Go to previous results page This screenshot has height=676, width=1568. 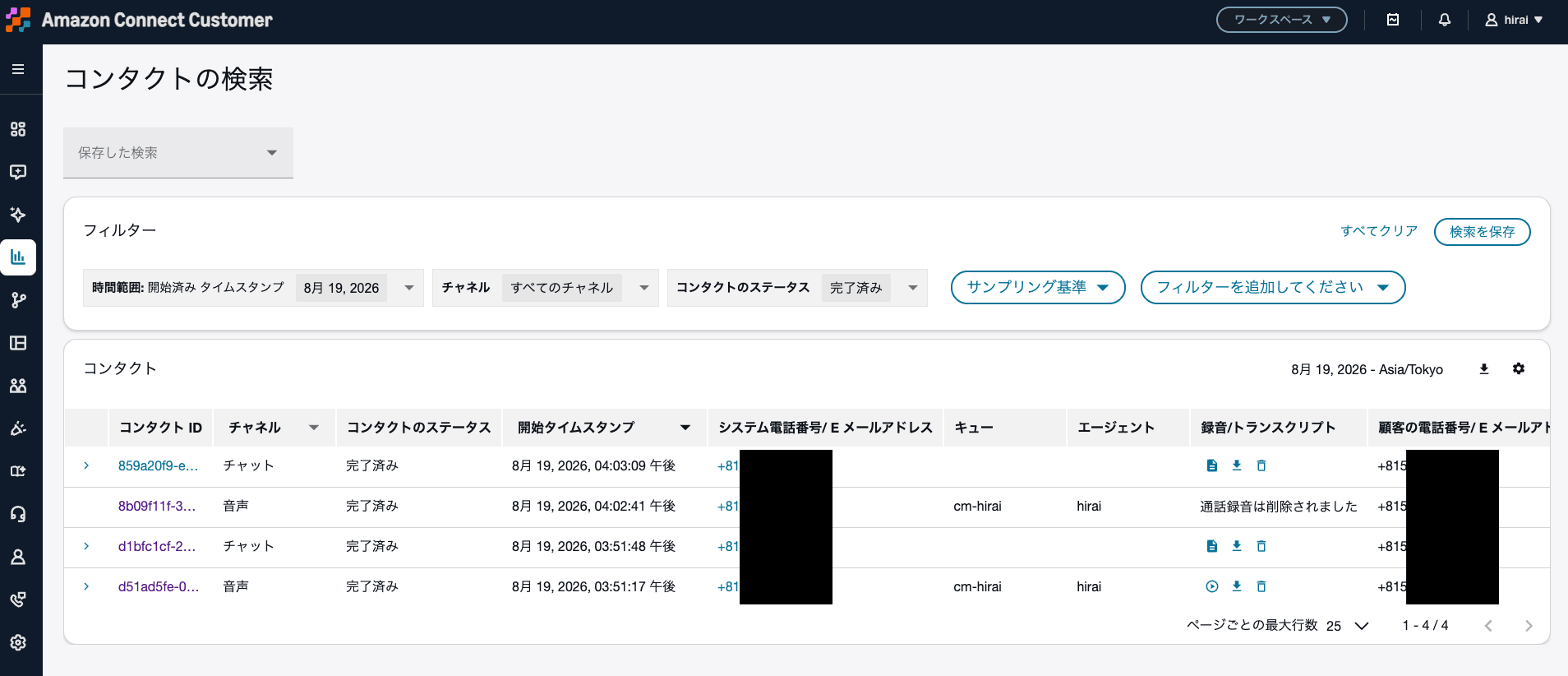1488,626
